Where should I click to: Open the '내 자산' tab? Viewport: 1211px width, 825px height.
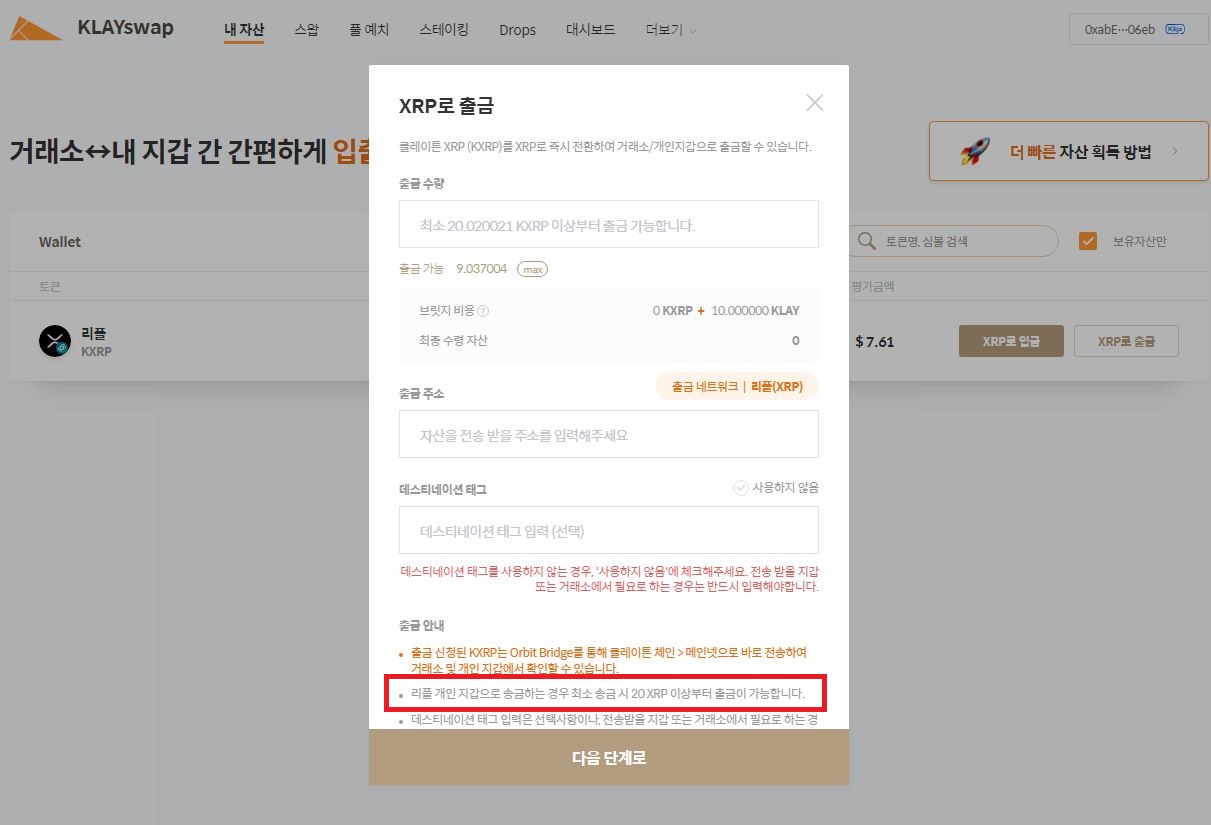[244, 30]
